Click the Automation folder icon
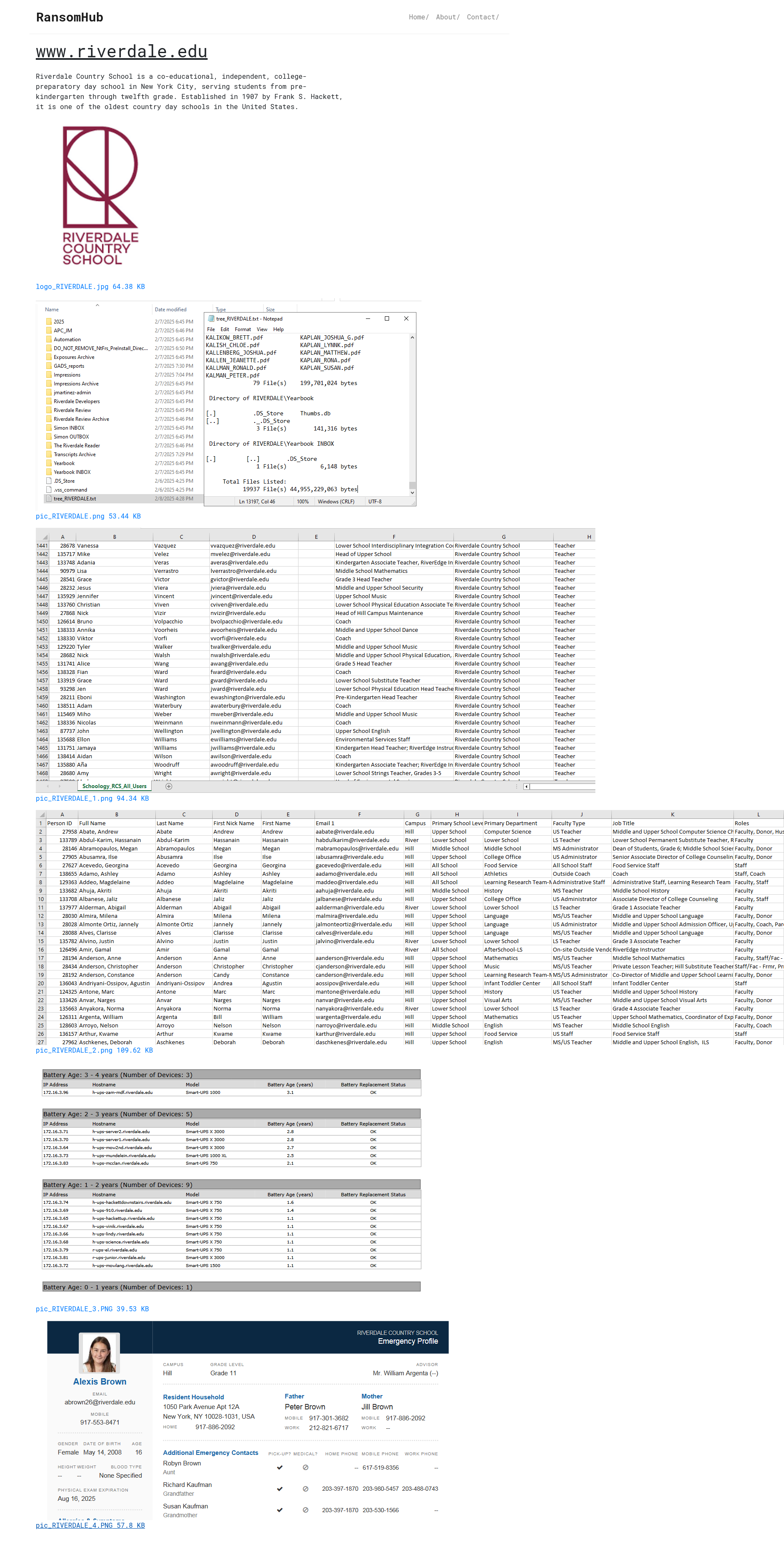 click(x=48, y=340)
